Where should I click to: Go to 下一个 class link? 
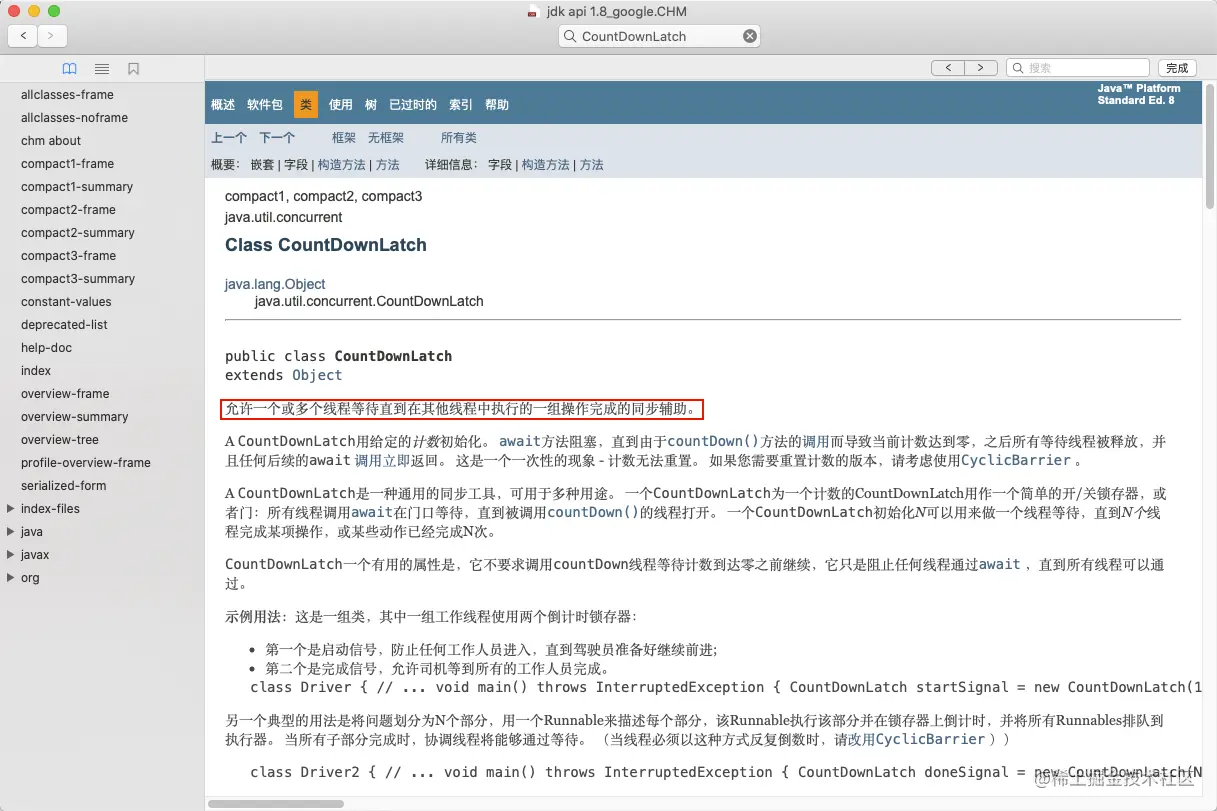pyautogui.click(x=277, y=138)
